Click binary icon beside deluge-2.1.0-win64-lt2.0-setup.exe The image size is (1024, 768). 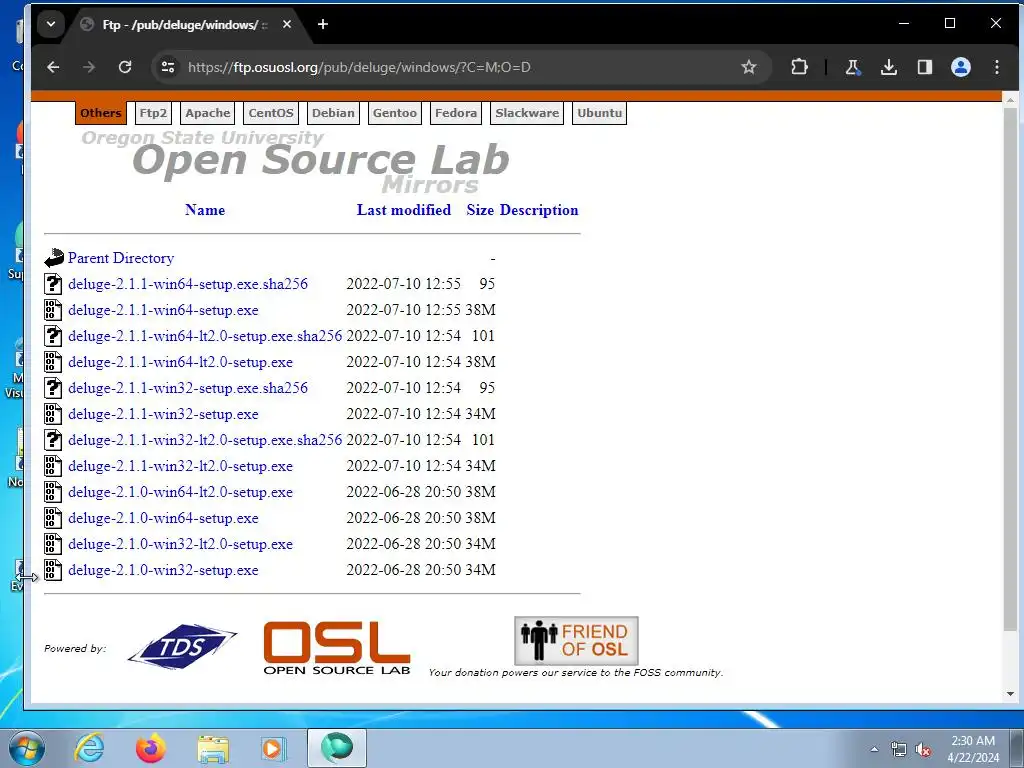(53, 492)
